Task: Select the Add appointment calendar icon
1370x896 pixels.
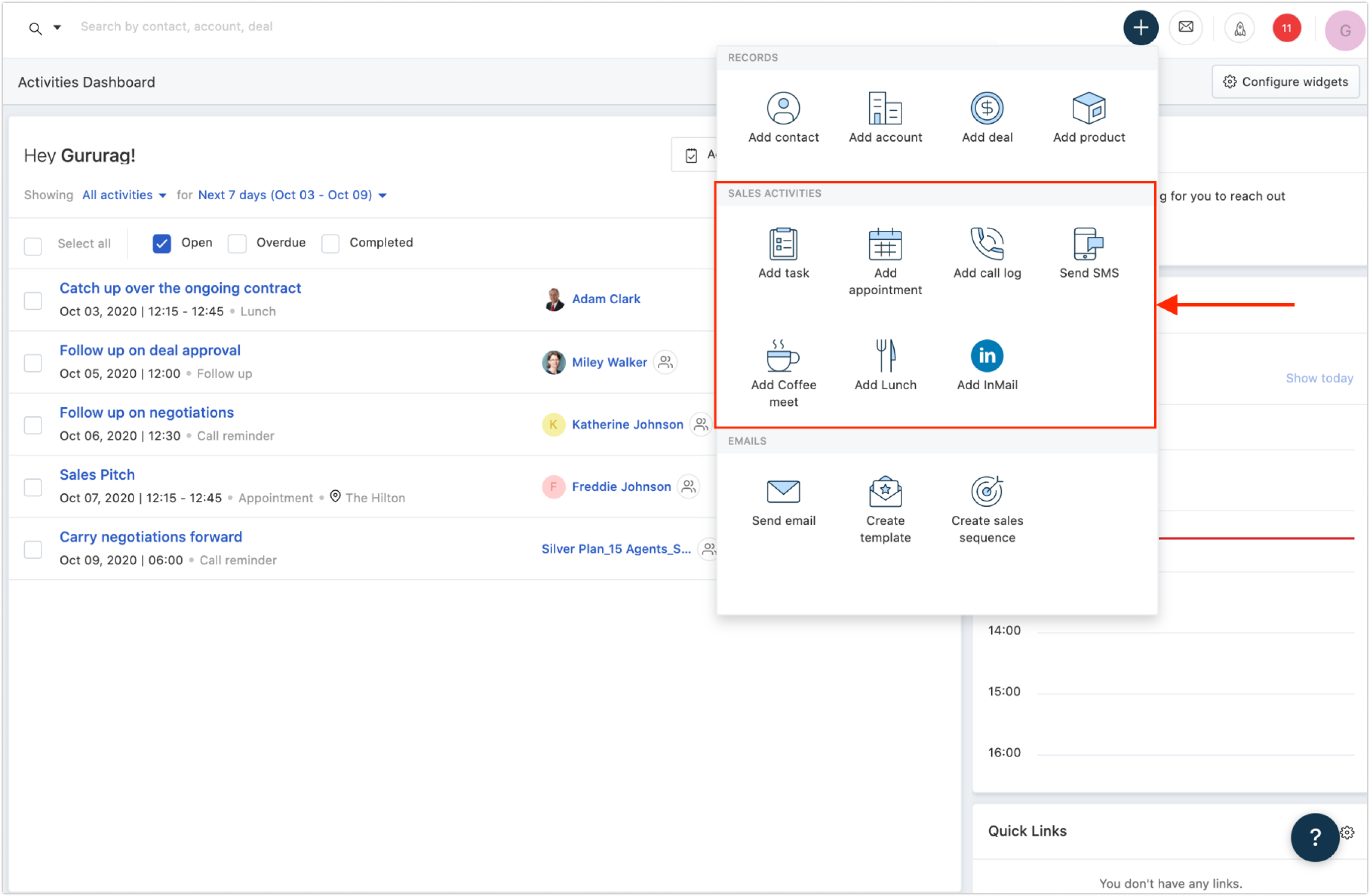Action: pos(885,244)
